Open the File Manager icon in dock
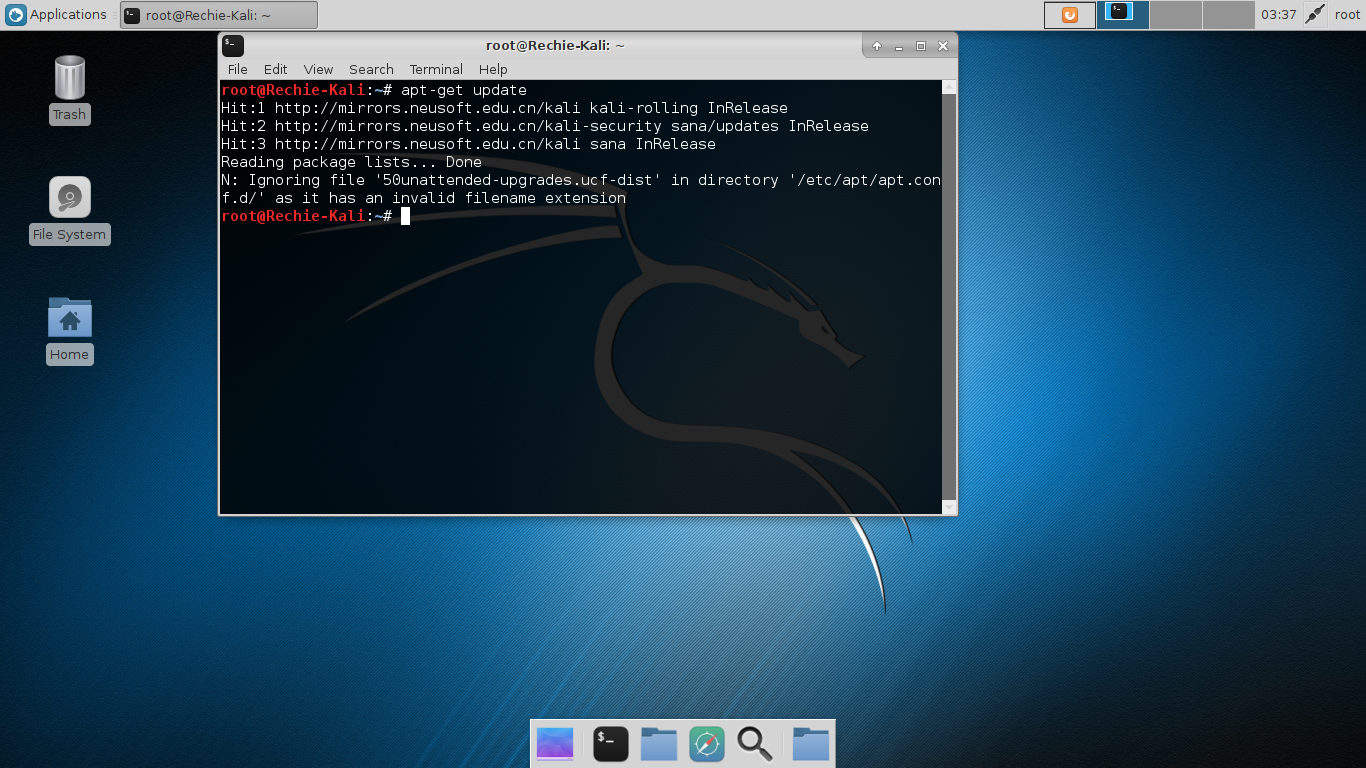The image size is (1366, 768). [x=659, y=744]
